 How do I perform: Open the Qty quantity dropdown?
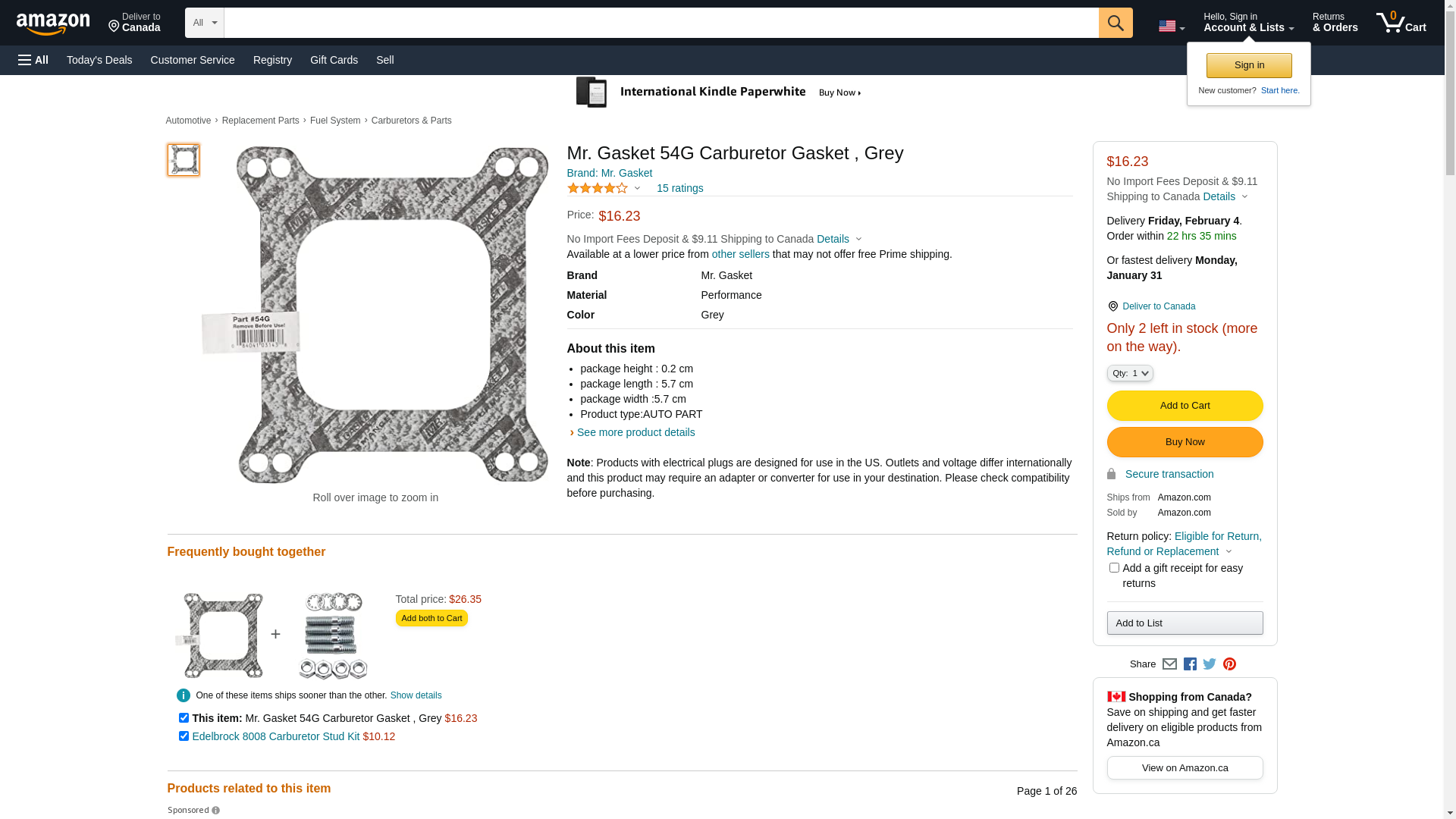tap(1130, 373)
